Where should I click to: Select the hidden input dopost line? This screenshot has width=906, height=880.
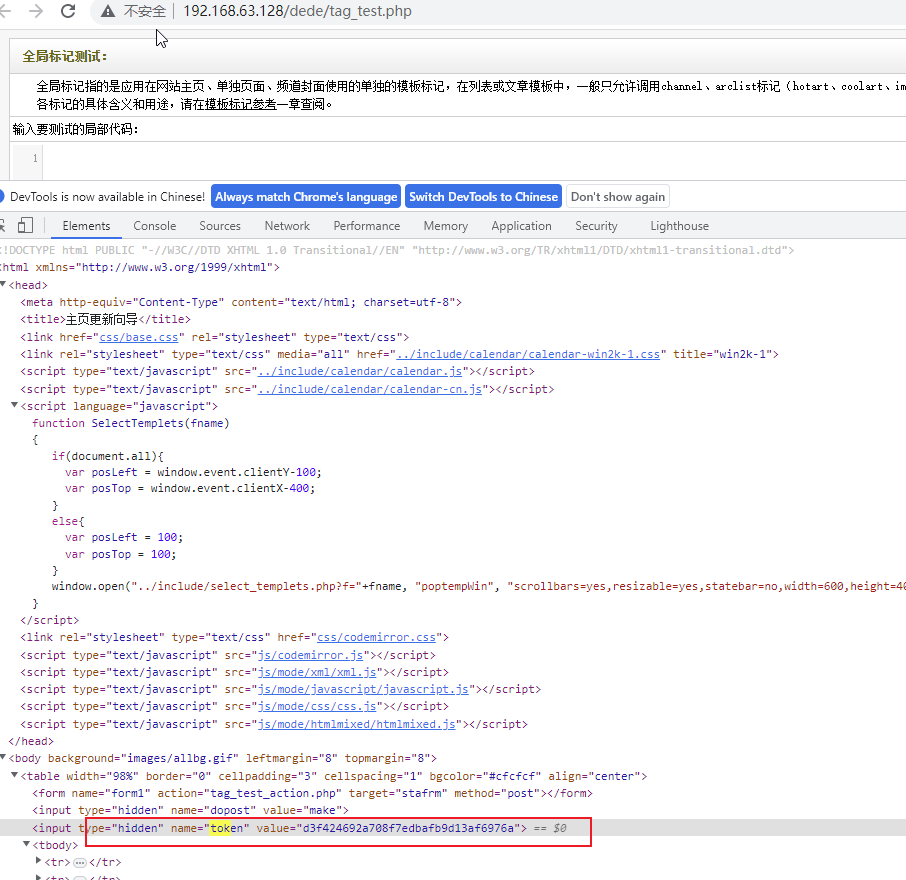(x=191, y=811)
